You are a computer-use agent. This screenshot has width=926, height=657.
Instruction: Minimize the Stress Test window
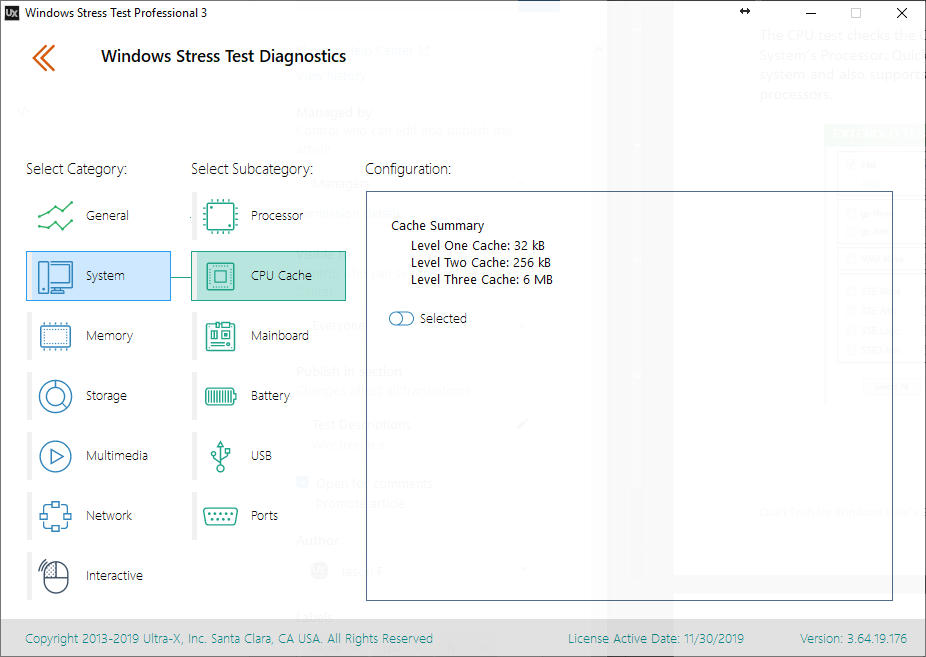(811, 13)
